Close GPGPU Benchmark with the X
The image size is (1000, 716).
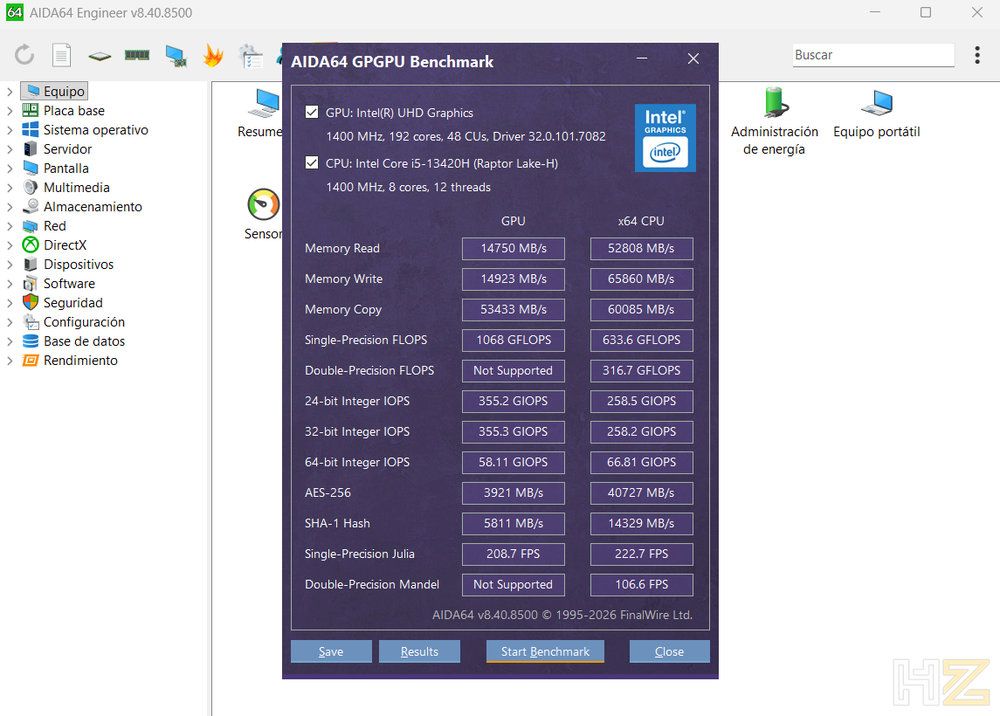click(693, 59)
